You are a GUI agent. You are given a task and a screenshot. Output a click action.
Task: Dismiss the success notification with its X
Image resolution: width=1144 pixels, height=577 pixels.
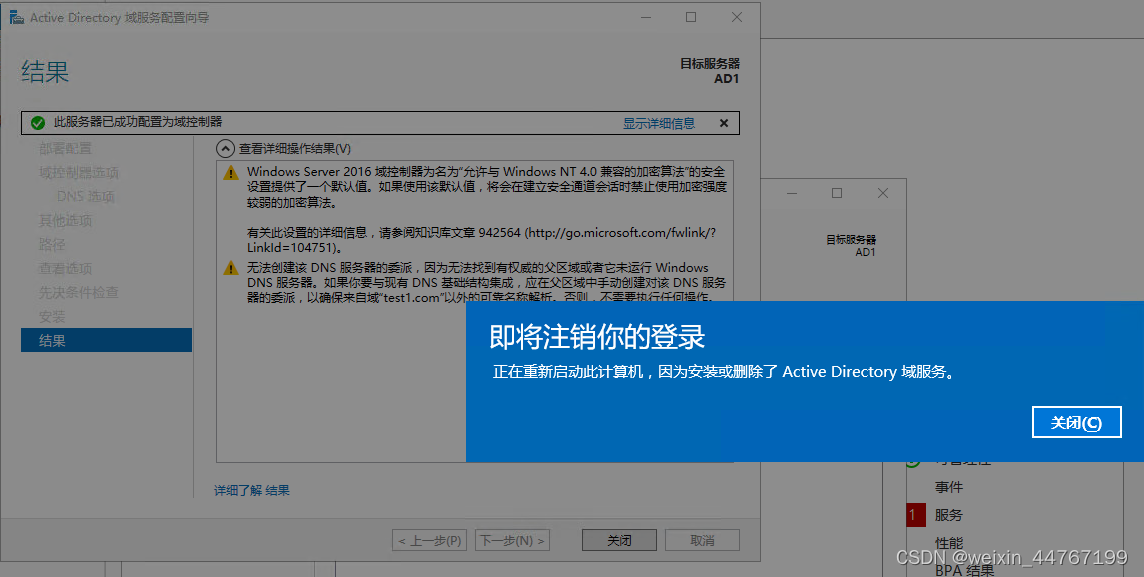(x=724, y=123)
